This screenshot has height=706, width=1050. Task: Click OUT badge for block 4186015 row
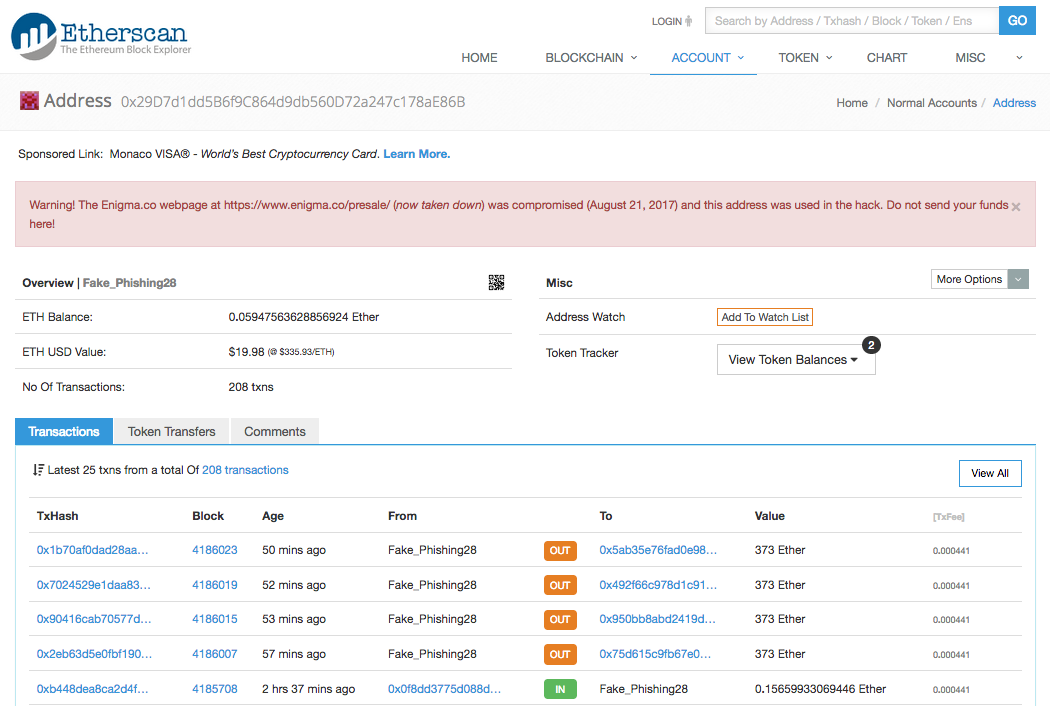click(x=560, y=620)
